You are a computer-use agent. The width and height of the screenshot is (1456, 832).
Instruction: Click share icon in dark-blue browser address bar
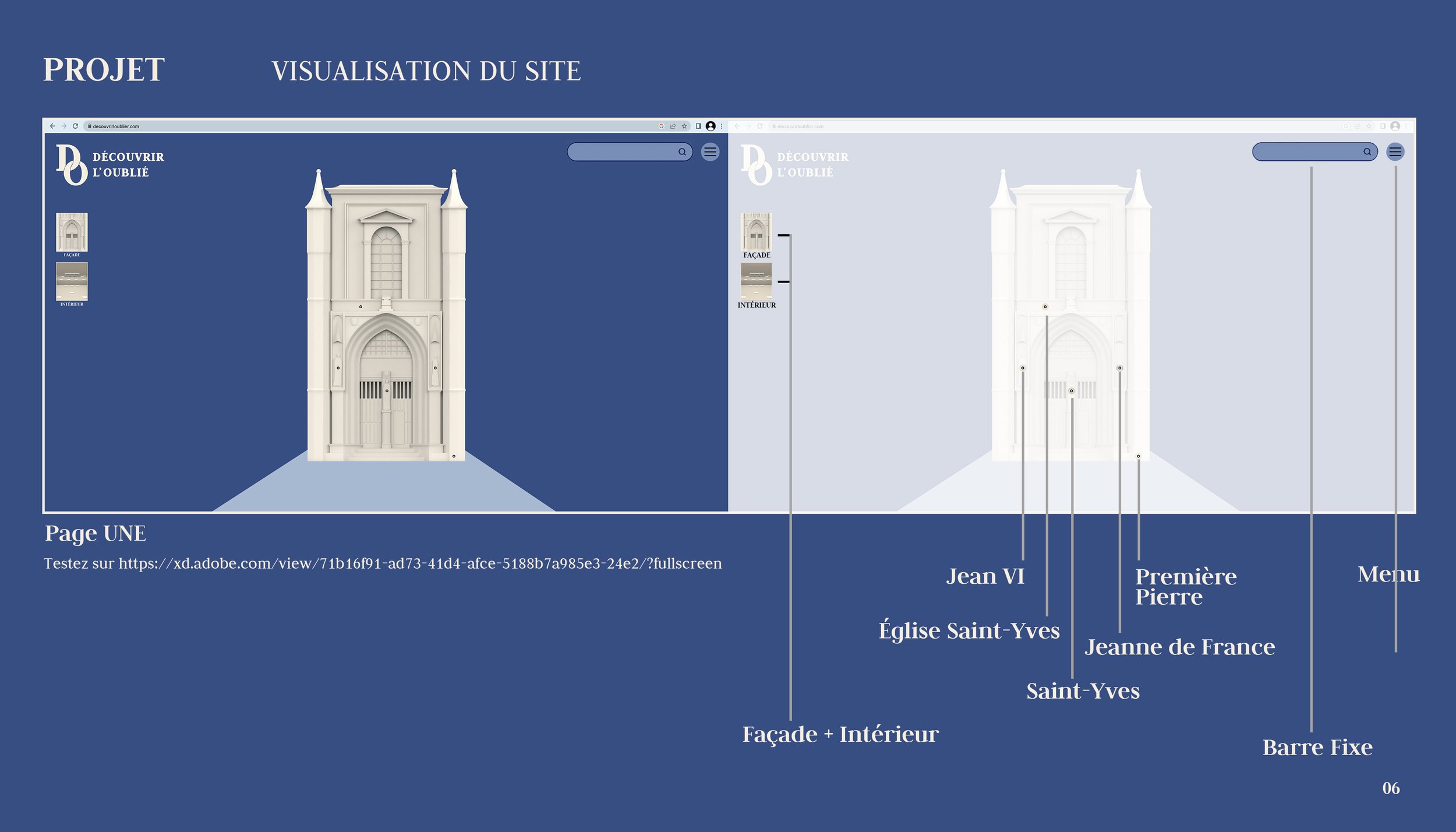[x=673, y=126]
